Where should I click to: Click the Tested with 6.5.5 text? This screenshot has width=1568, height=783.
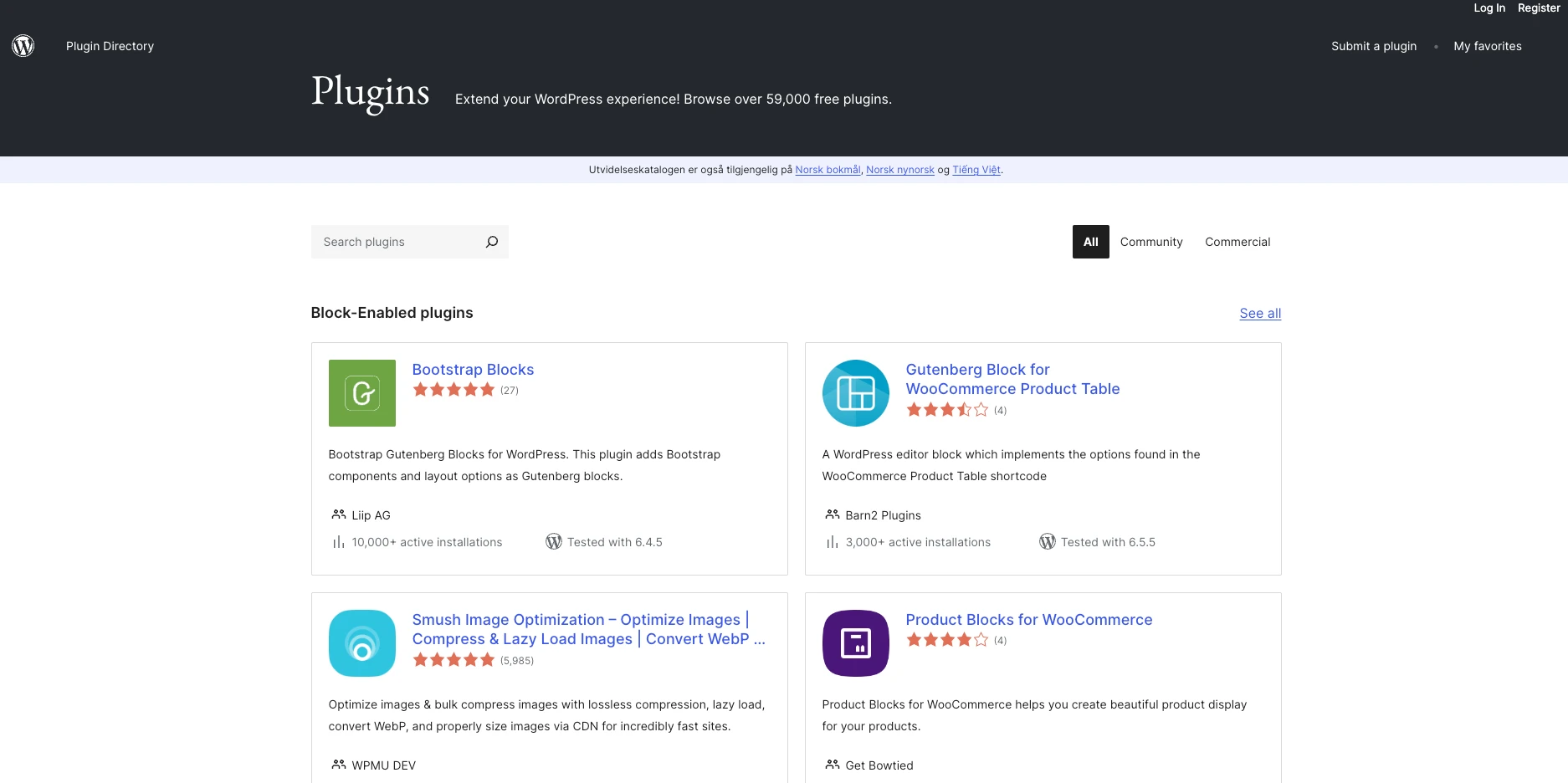pyautogui.click(x=1108, y=542)
